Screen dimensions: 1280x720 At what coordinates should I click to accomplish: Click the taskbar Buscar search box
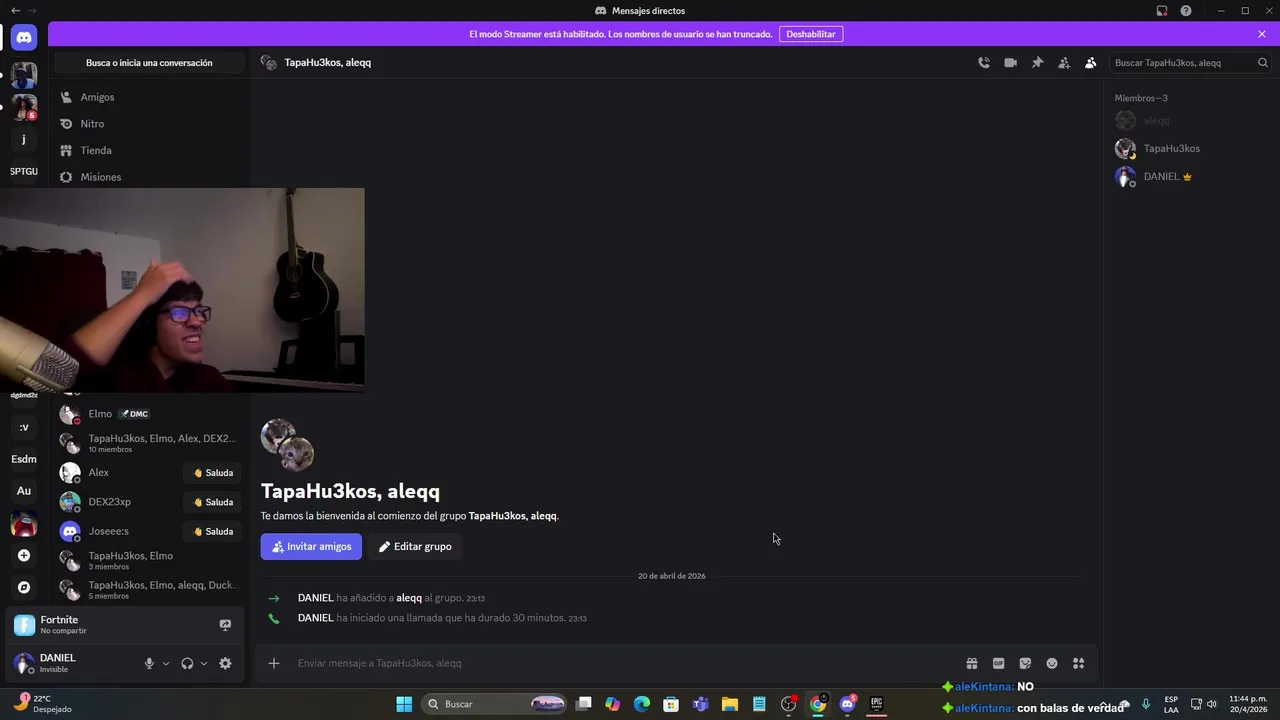495,704
